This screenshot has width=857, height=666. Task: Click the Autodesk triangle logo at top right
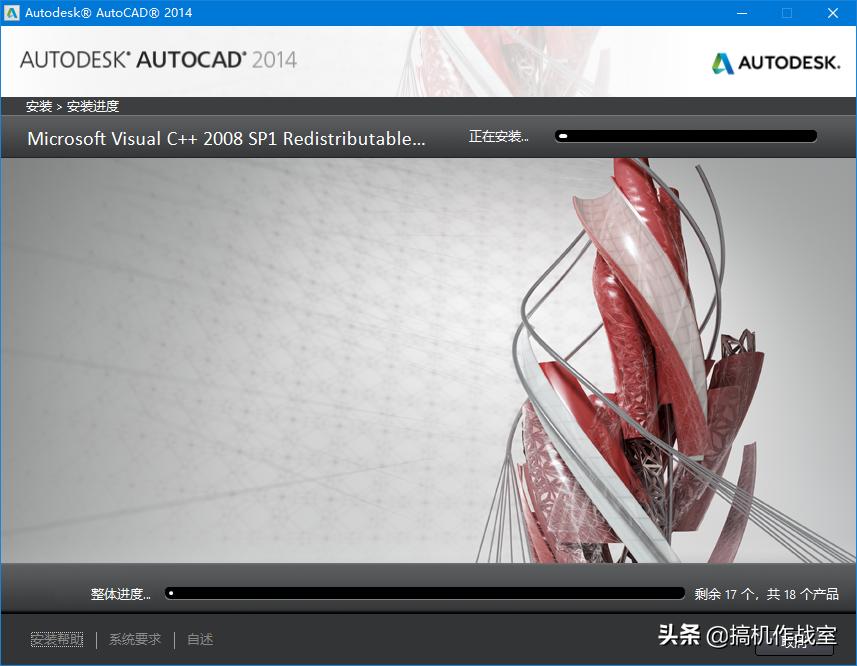720,61
